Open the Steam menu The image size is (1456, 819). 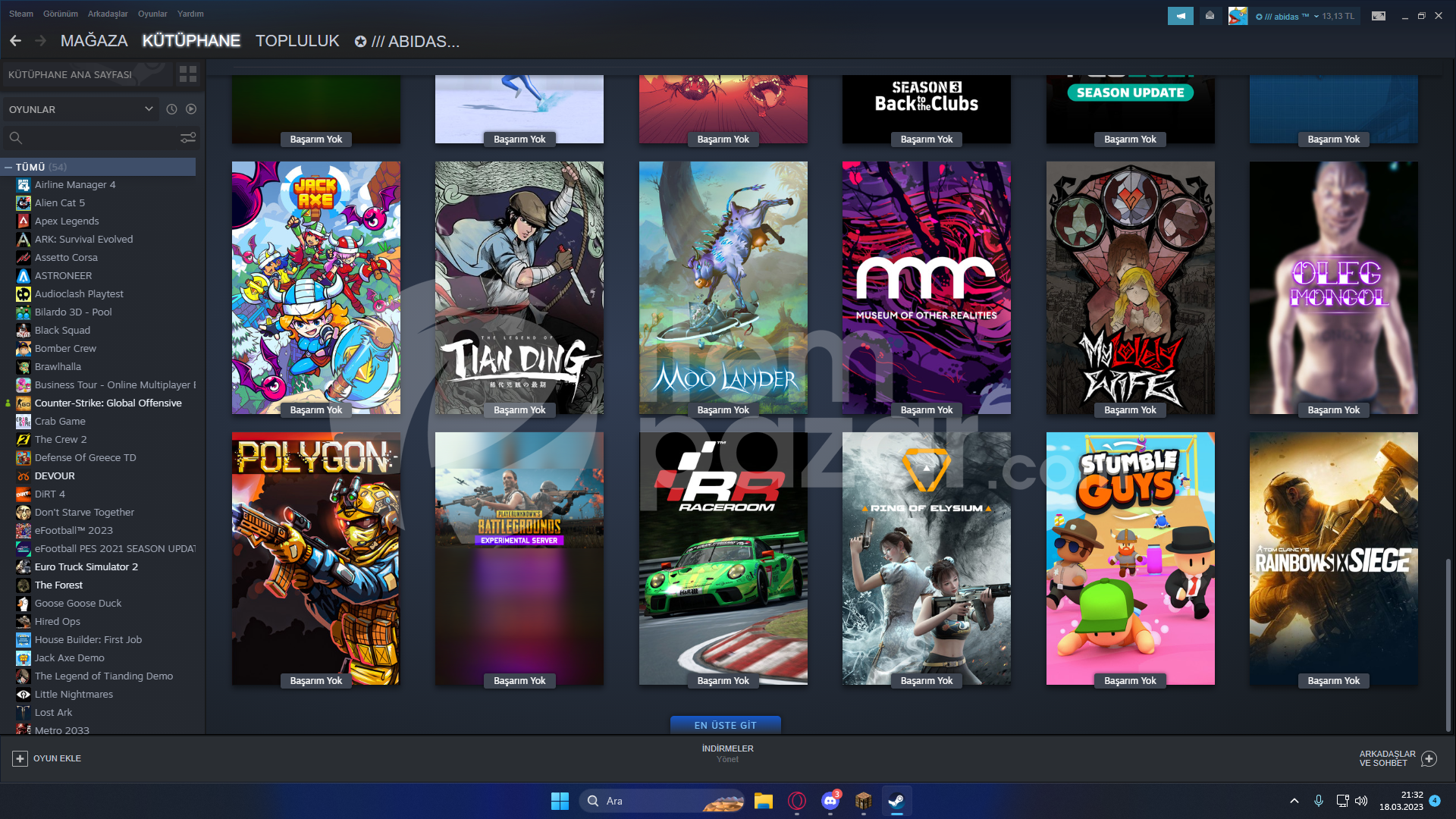(x=21, y=14)
